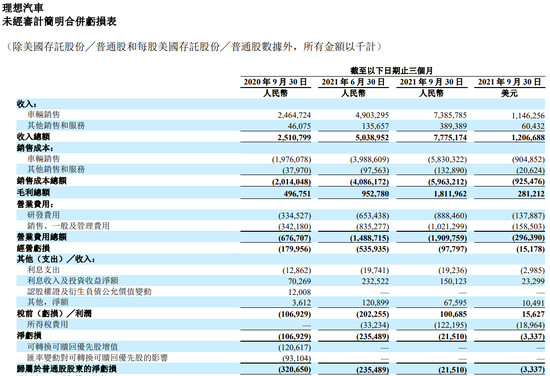Click the heading 未經審計簡明合併虧損表

[x=60, y=22]
